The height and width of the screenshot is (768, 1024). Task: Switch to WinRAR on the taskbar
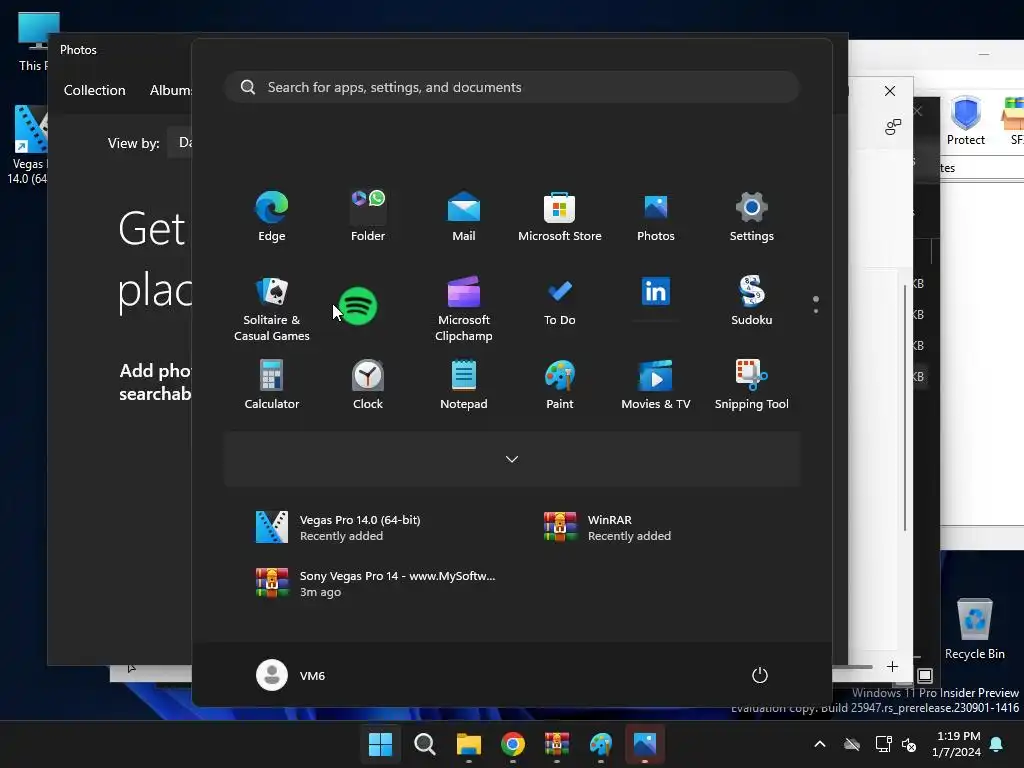pyautogui.click(x=556, y=744)
